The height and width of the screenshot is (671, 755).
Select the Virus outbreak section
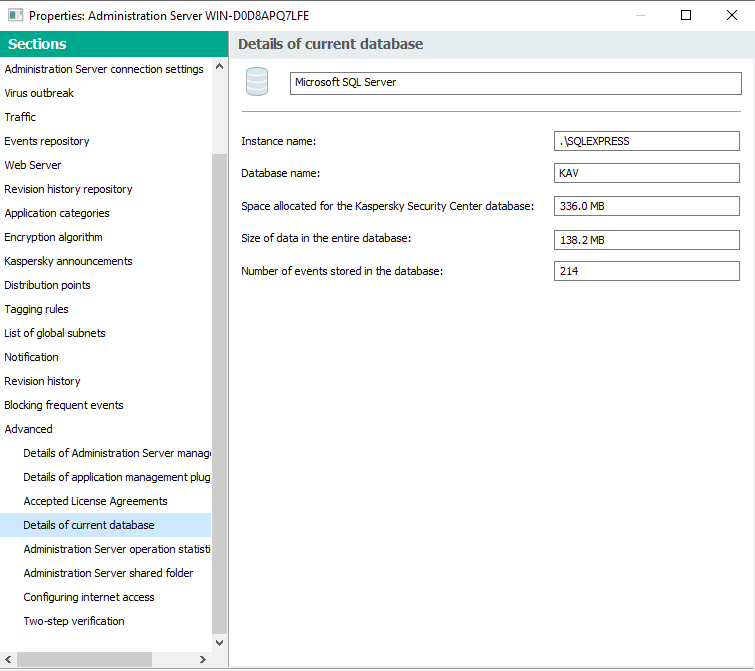[39, 93]
